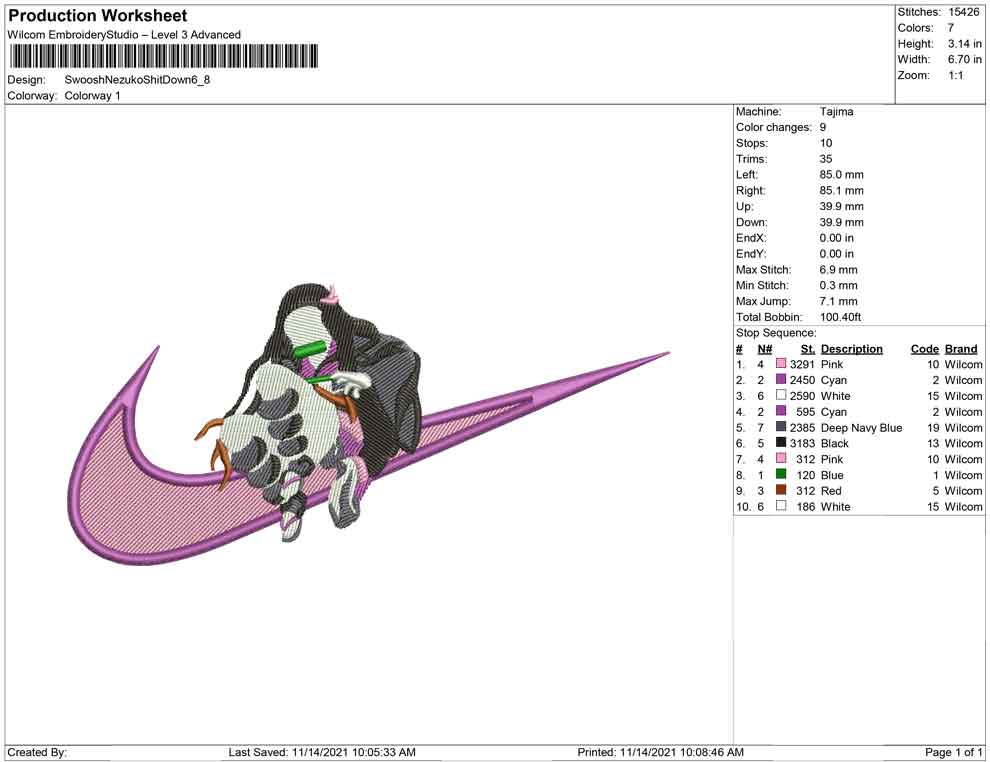This screenshot has height=762, width=990.
Task: Click the pink swatch for stop 1
Action: coord(781,365)
